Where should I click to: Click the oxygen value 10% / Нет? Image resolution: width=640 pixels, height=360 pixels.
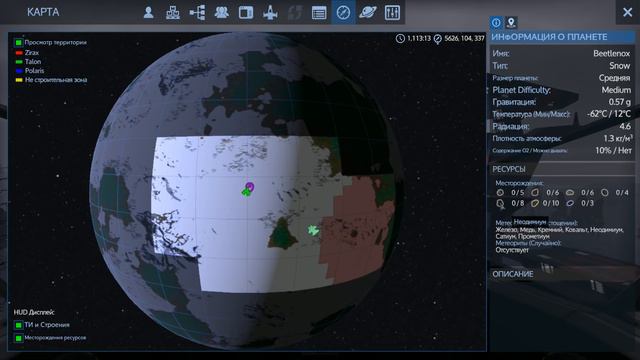pos(613,151)
